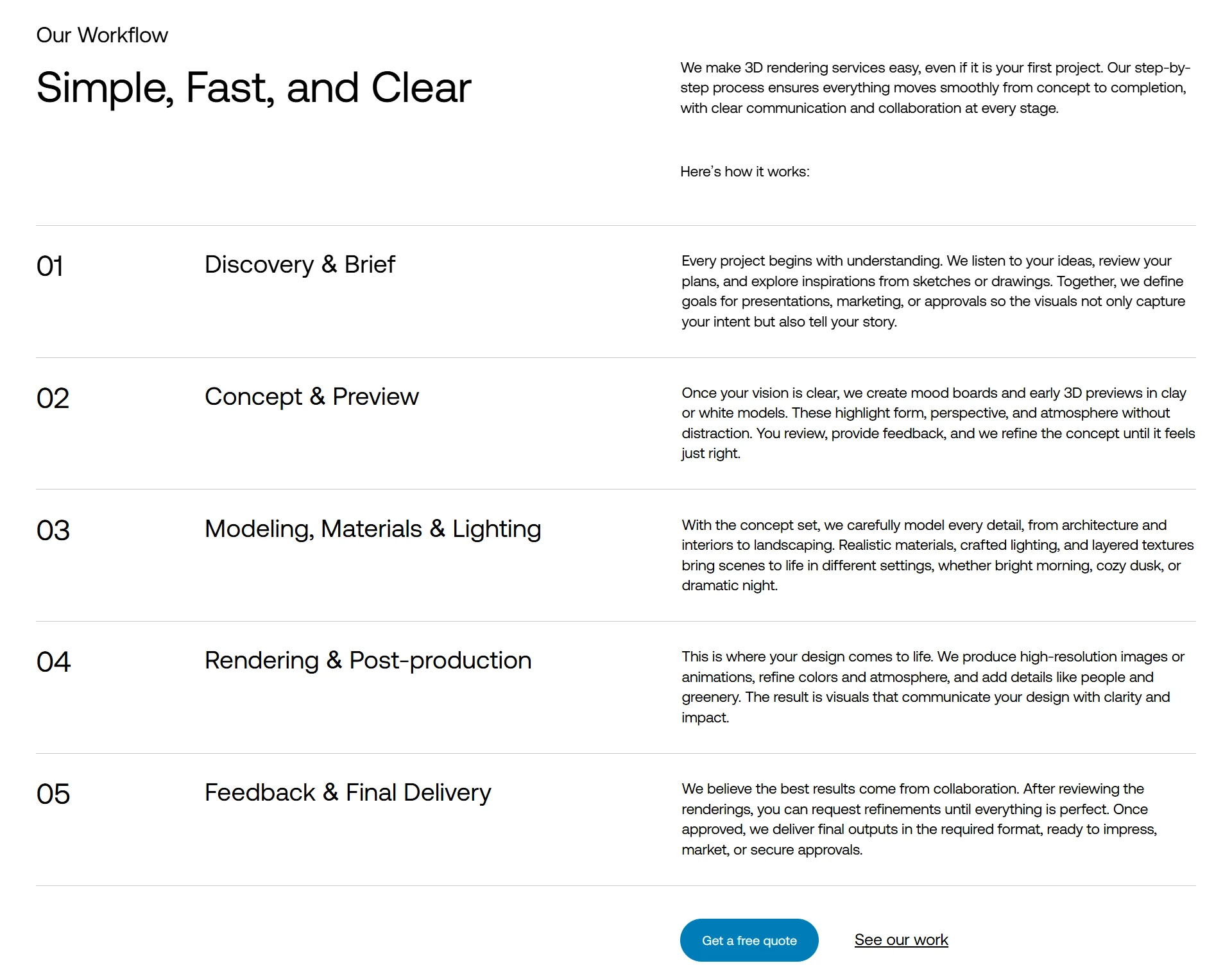Click the "Our Workflow" section label
This screenshot has width=1232, height=979.
(x=102, y=35)
